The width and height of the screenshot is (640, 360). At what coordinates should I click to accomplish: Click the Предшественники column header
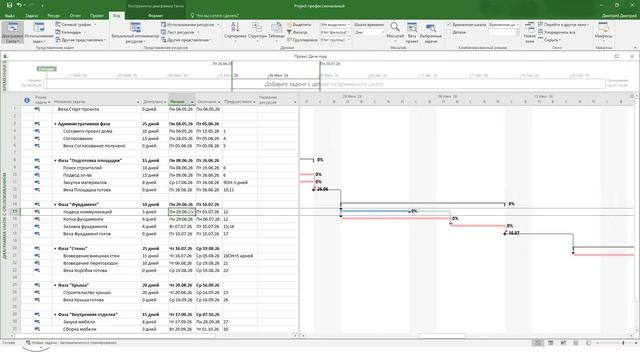pyautogui.click(x=240, y=100)
